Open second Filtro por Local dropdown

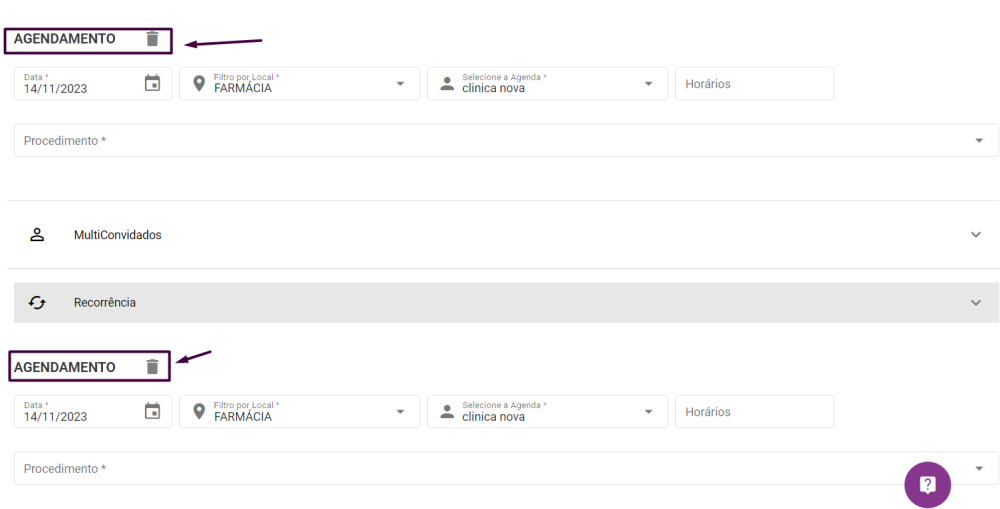click(400, 411)
